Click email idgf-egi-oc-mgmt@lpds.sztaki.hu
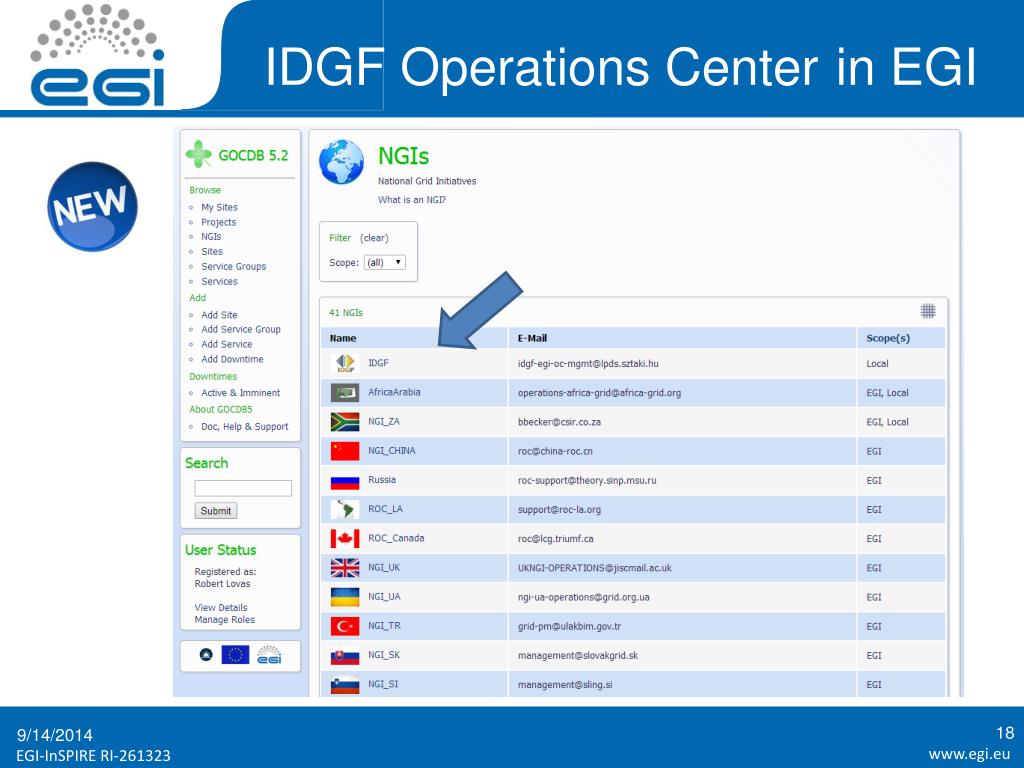The image size is (1024, 768). (x=588, y=364)
